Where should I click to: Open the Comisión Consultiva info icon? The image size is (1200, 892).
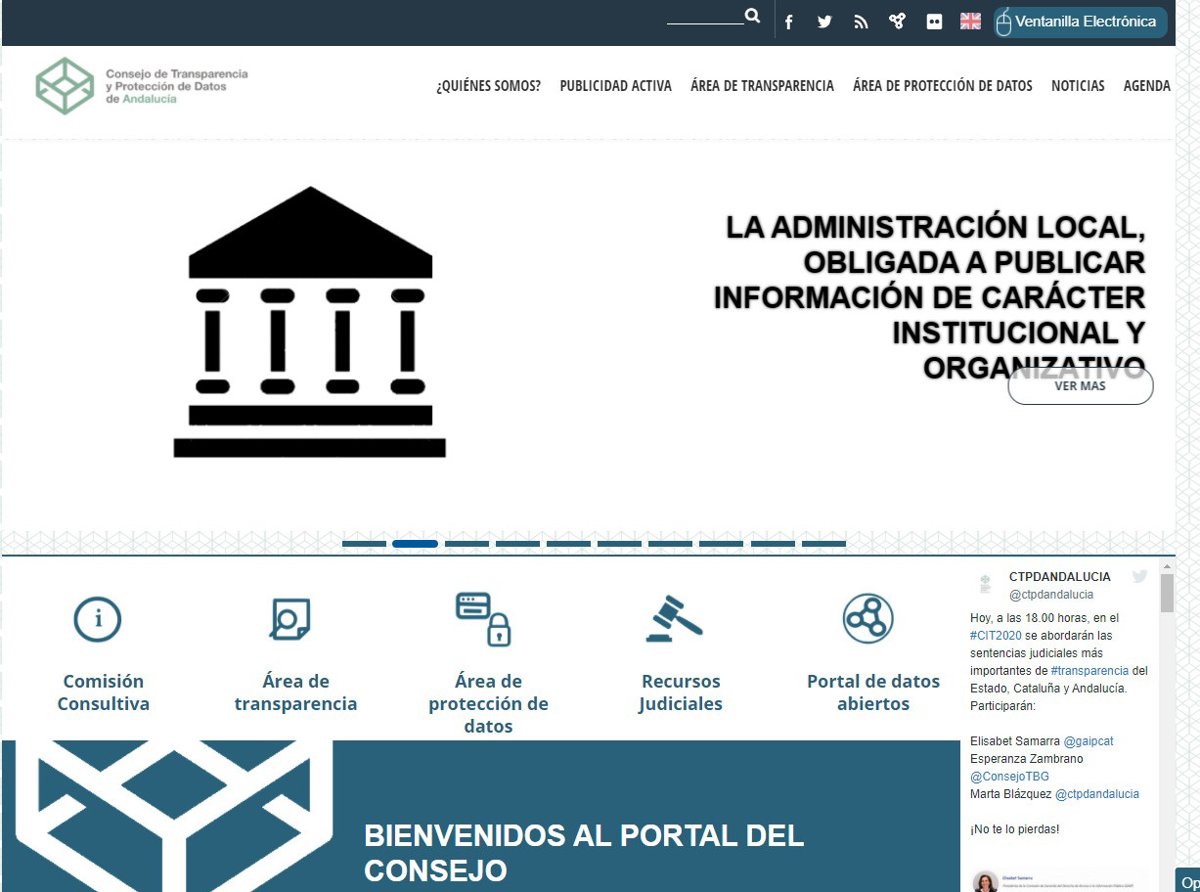tap(98, 619)
